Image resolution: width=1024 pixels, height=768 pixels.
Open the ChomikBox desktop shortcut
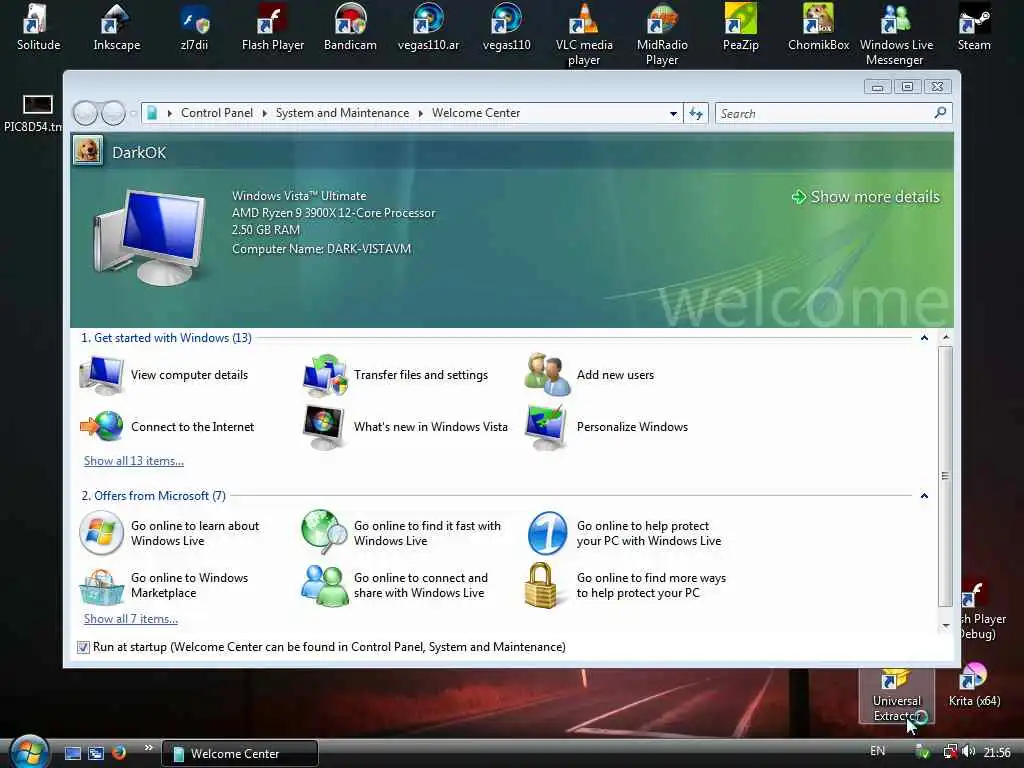pyautogui.click(x=818, y=27)
